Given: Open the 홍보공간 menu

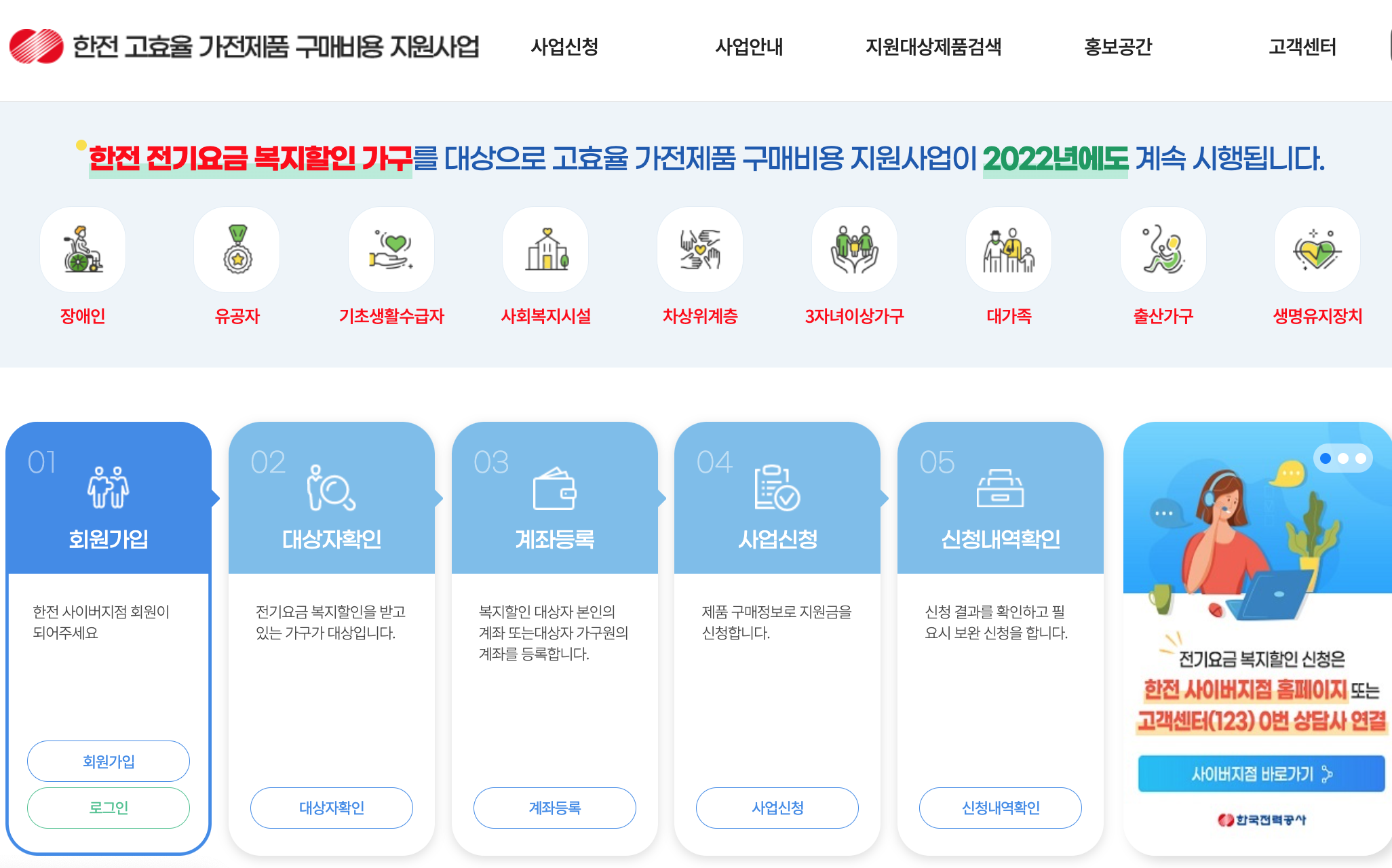Looking at the screenshot, I should 1118,47.
